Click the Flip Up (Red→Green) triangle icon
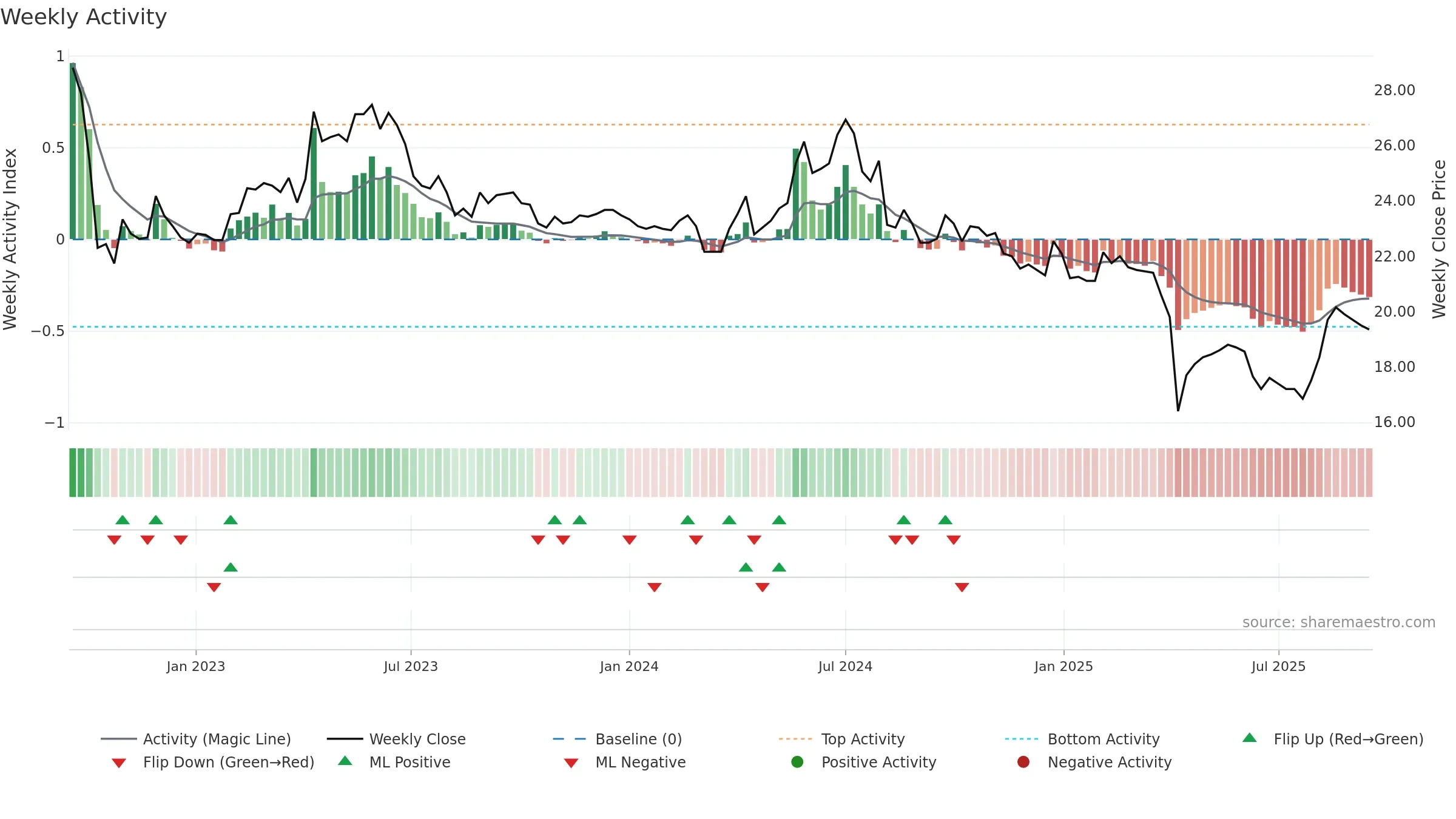 [1249, 738]
